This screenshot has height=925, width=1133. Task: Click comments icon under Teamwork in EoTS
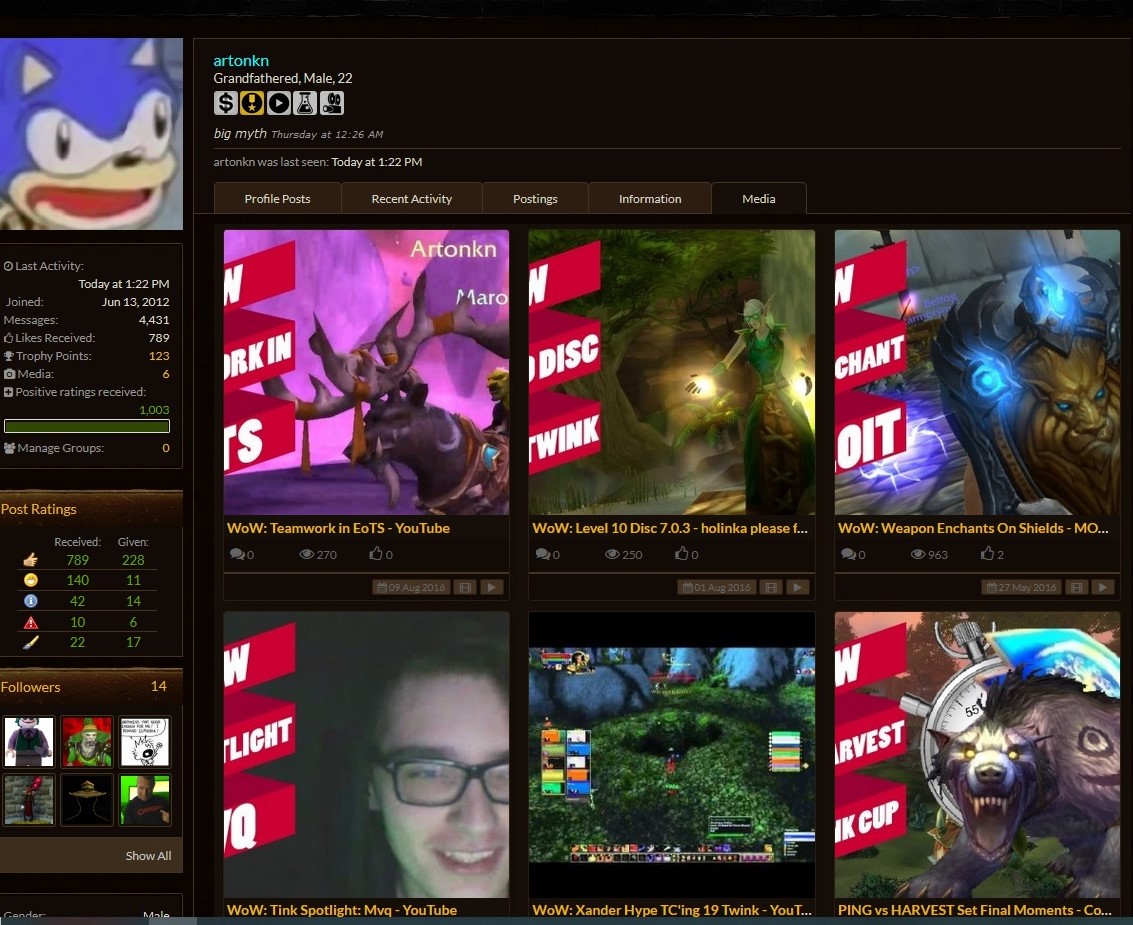237,554
